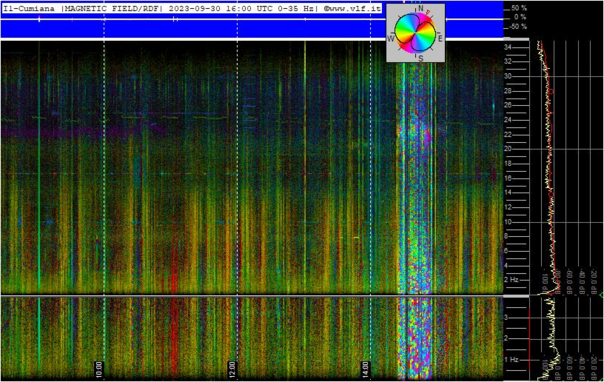Click the 6 frequency tick label
The image size is (604, 382).
coord(506,251)
